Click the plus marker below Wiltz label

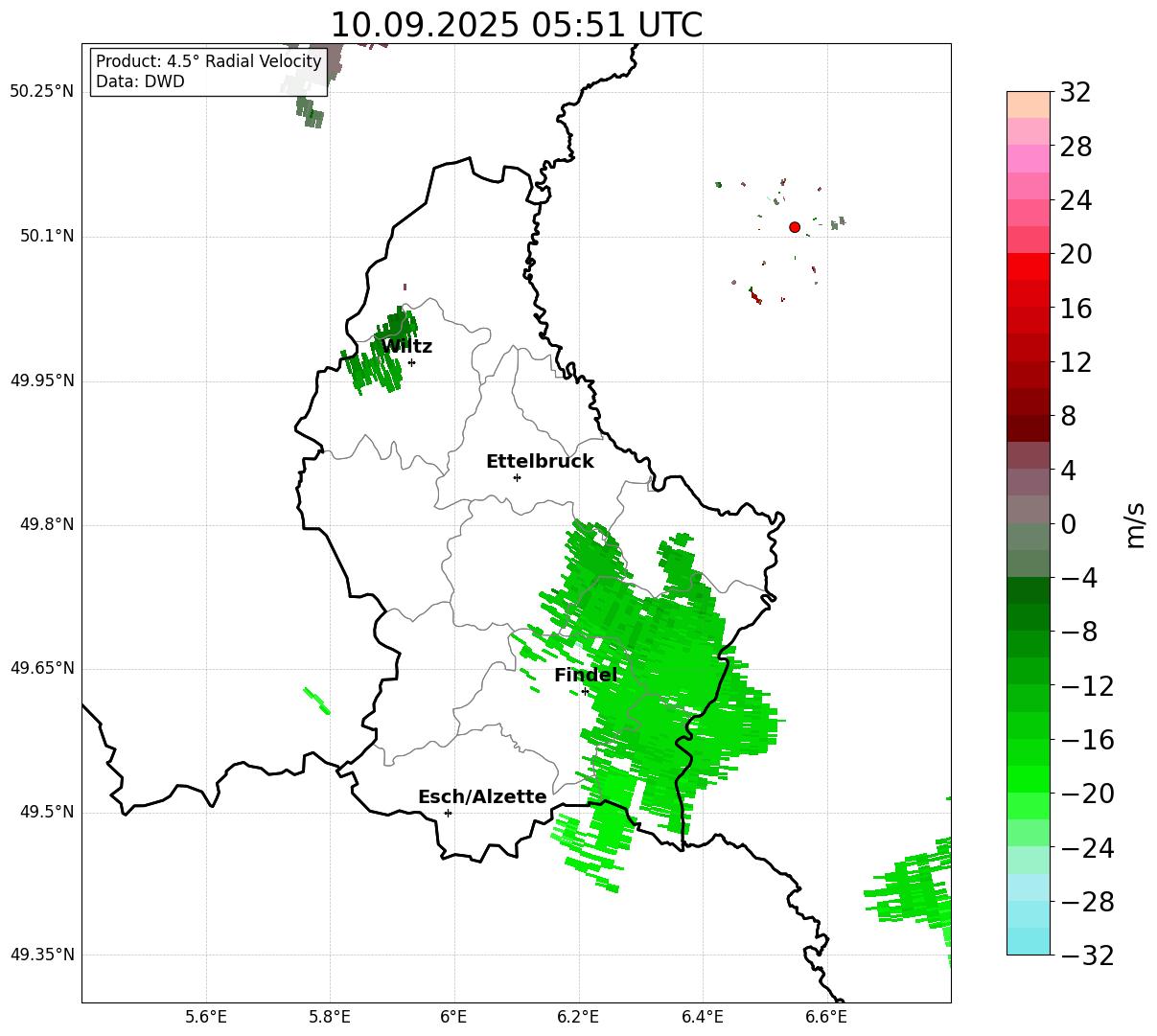411,362
